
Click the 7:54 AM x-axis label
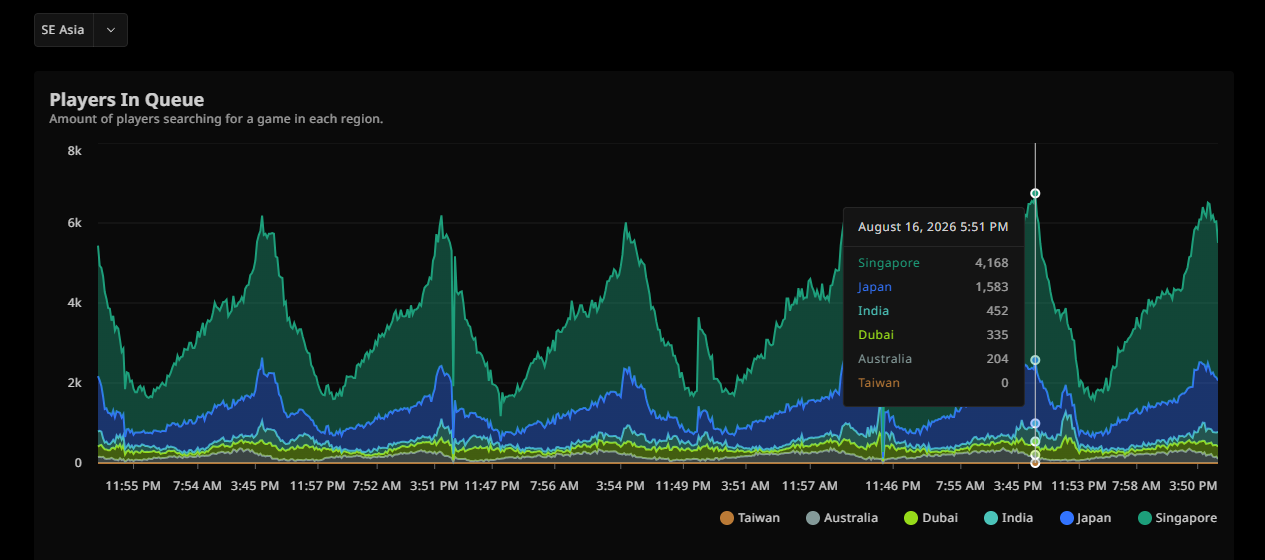pyautogui.click(x=198, y=486)
